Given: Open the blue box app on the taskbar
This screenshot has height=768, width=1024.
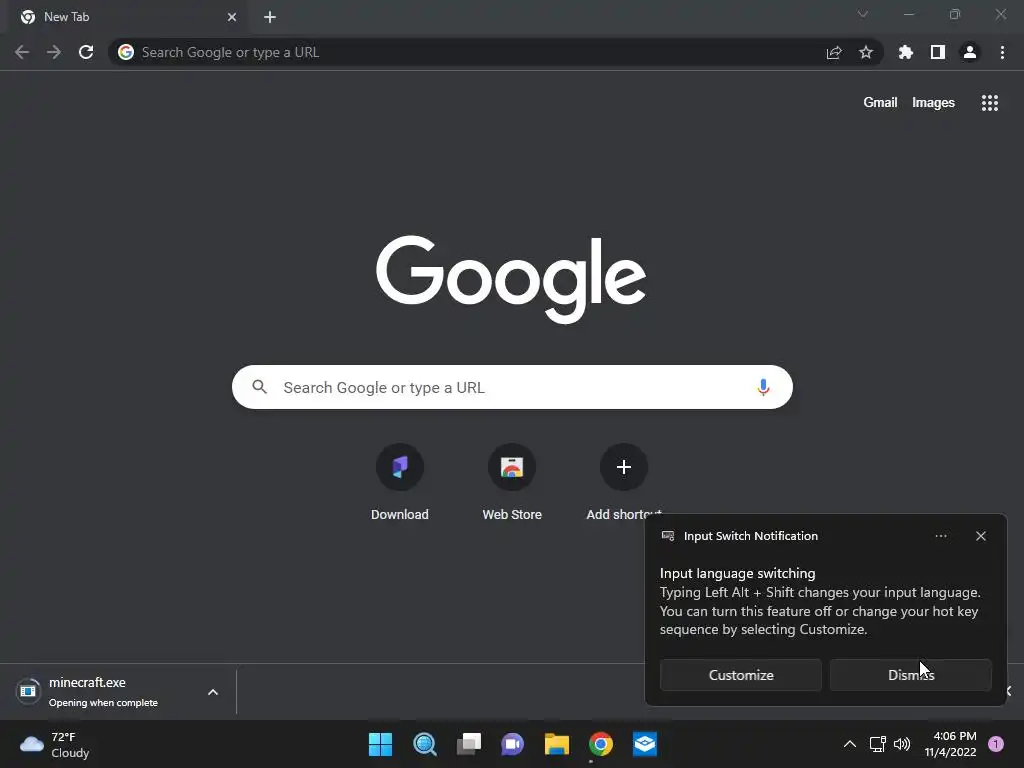Looking at the screenshot, I should point(645,744).
